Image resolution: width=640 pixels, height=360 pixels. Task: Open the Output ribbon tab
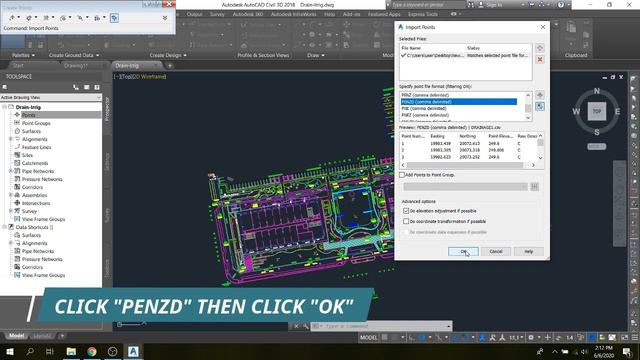(194, 14)
